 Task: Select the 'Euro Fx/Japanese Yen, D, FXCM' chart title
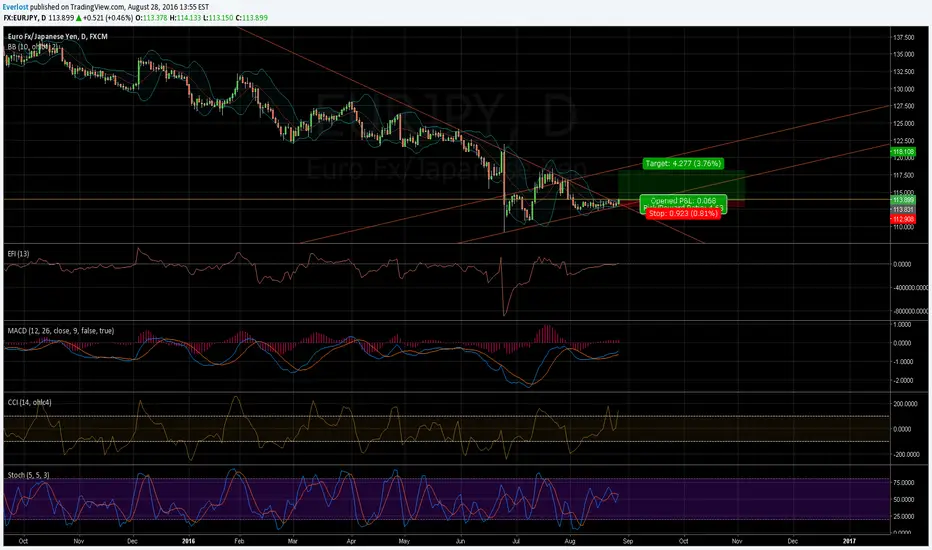click(x=58, y=36)
